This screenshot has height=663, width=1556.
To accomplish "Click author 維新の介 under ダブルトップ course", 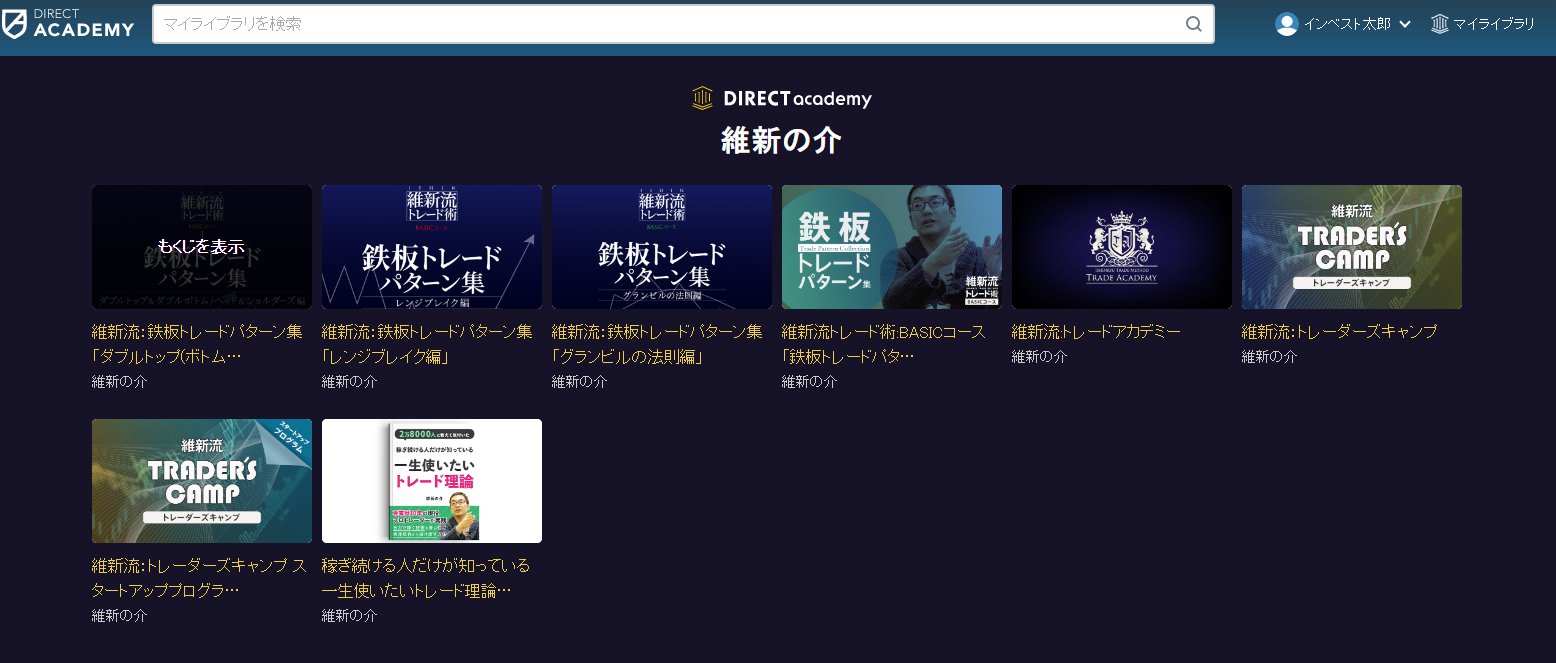I will click(120, 381).
